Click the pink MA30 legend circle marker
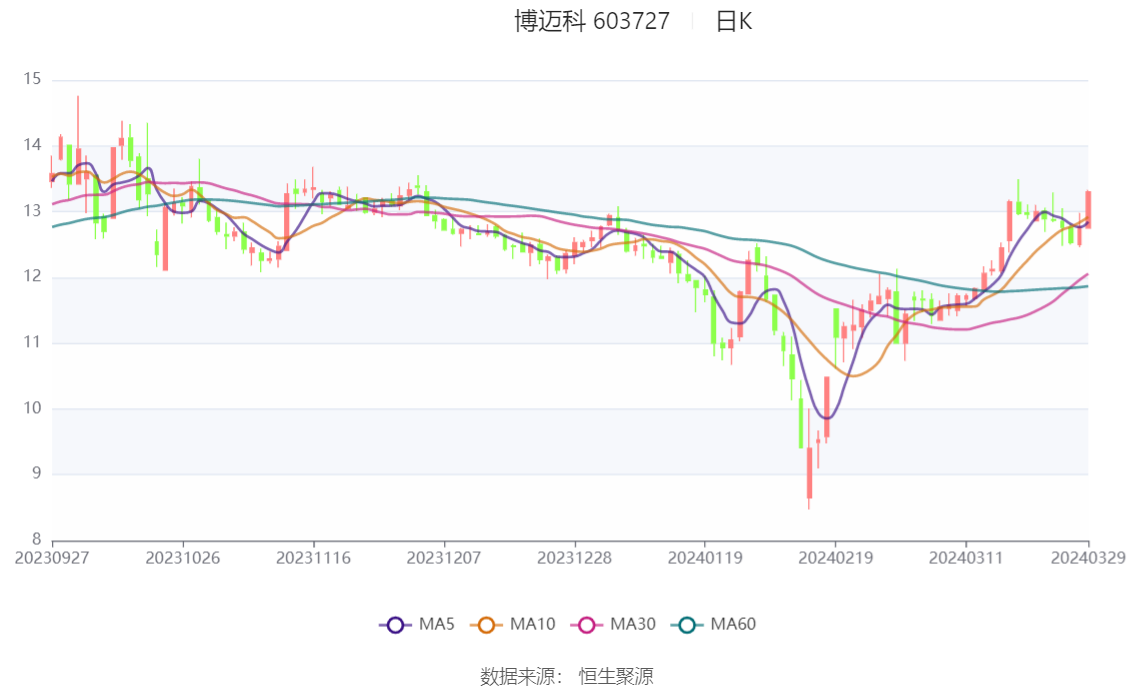This screenshot has height=689, width=1134. coord(587,625)
